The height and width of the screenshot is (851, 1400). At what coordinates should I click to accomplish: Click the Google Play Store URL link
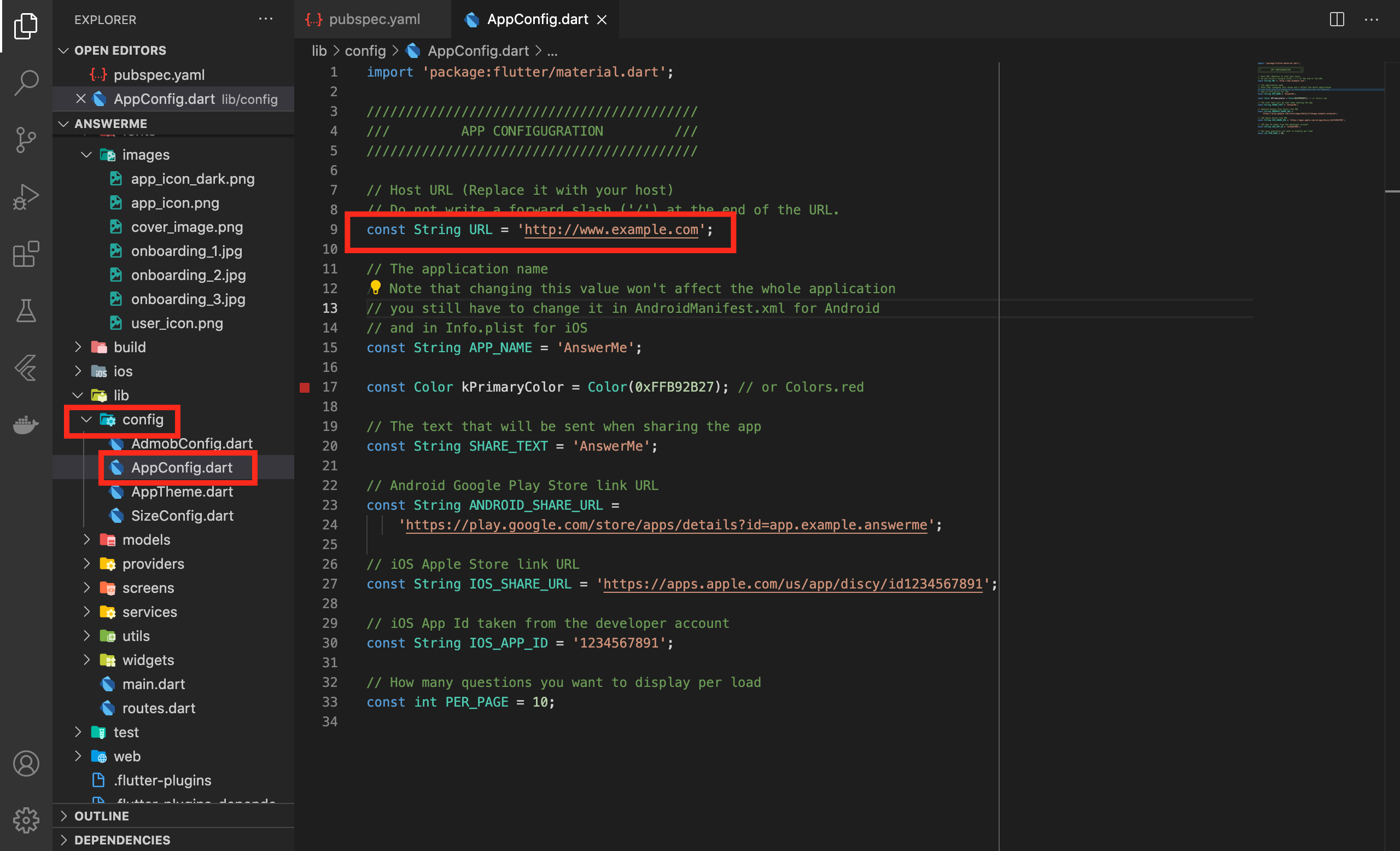(666, 525)
